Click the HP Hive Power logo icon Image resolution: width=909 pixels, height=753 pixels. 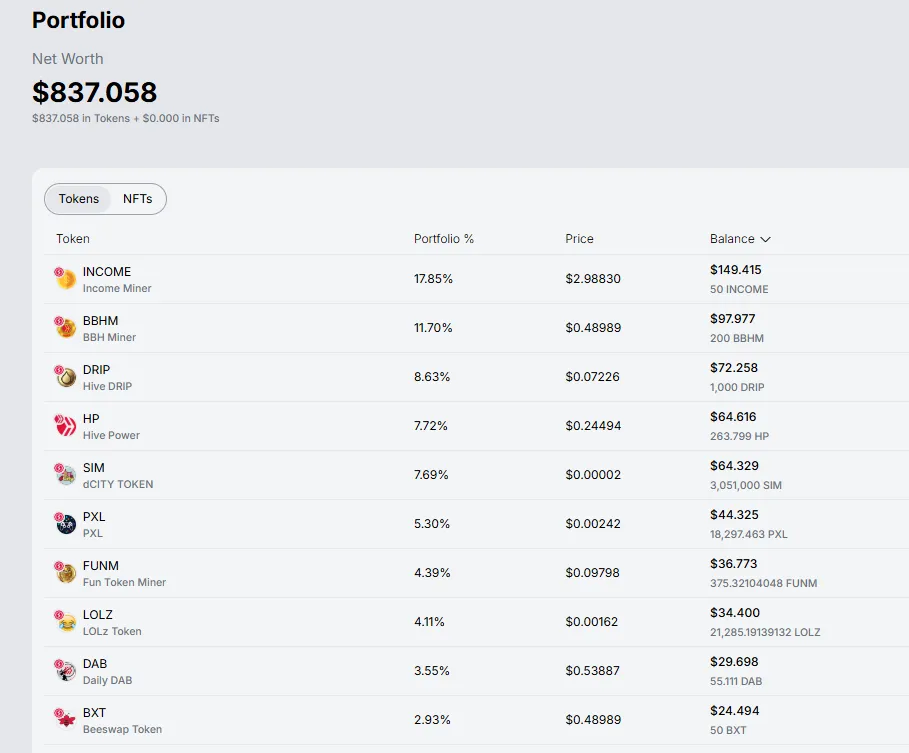coord(66,426)
